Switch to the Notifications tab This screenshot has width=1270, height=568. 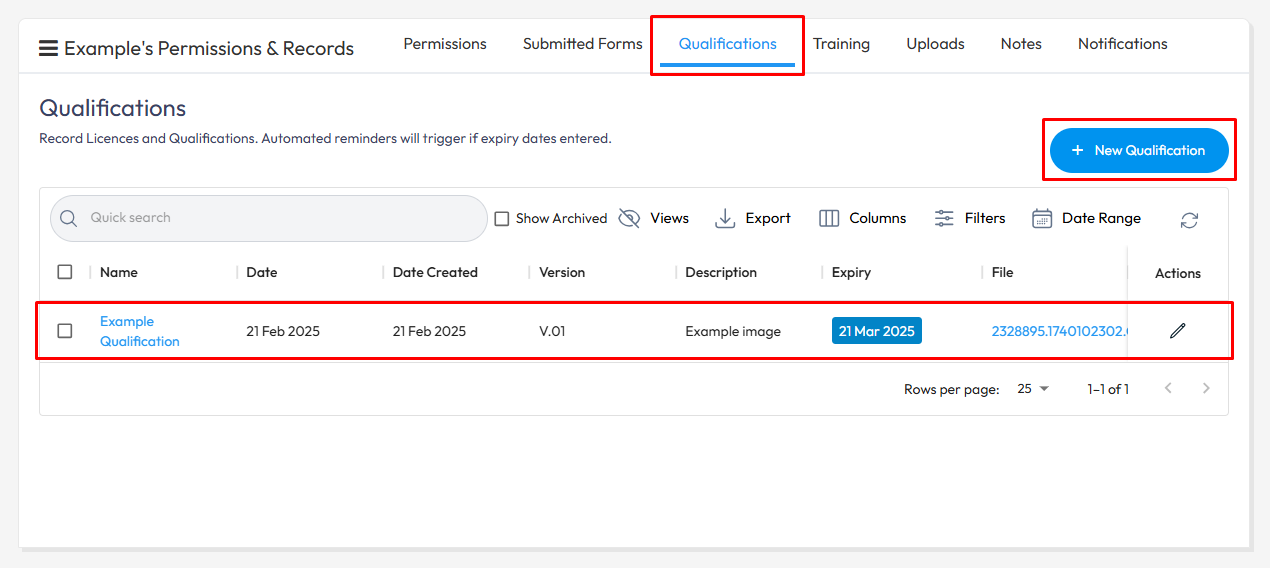pyautogui.click(x=1123, y=44)
